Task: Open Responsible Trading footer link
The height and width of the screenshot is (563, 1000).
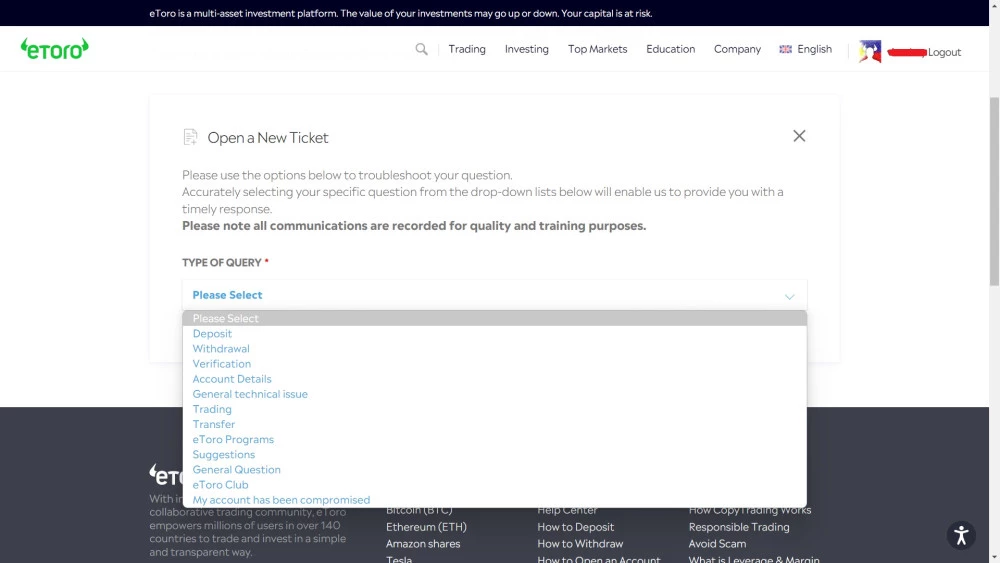Action: coord(739,527)
